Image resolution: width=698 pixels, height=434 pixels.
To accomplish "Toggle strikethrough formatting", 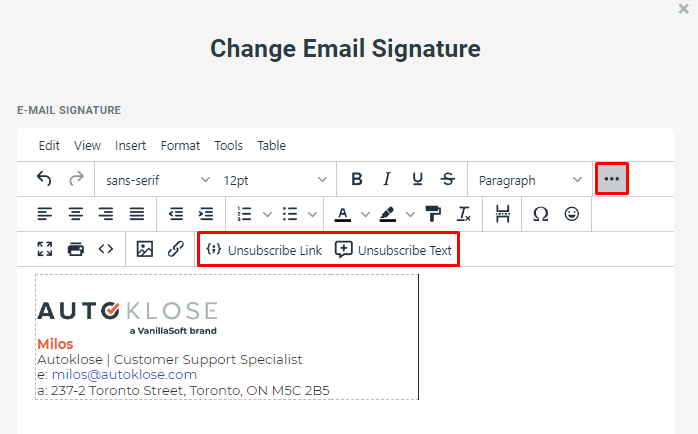I will click(x=448, y=180).
